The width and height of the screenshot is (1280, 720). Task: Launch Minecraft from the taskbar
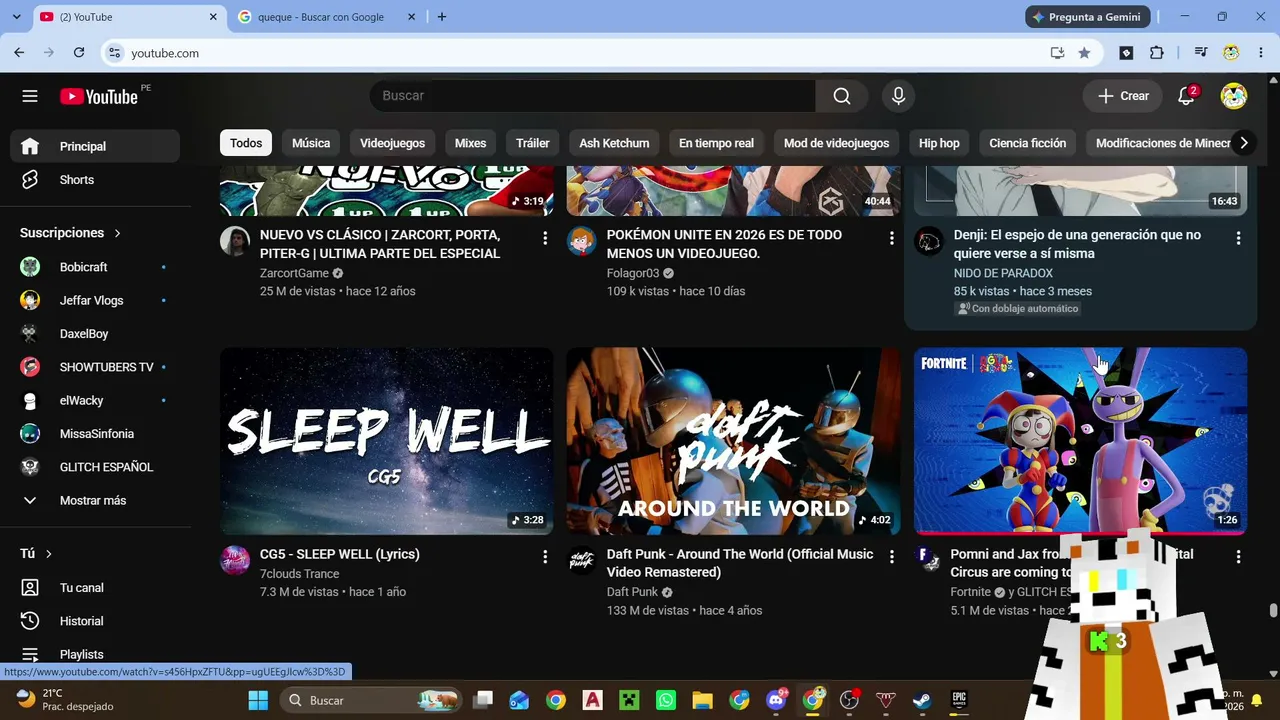629,700
